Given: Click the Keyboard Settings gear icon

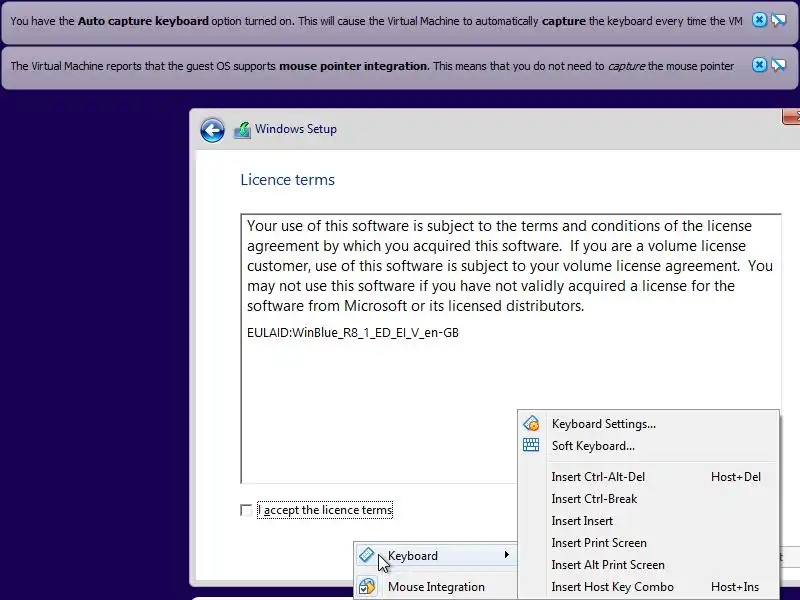Looking at the screenshot, I should pos(531,423).
